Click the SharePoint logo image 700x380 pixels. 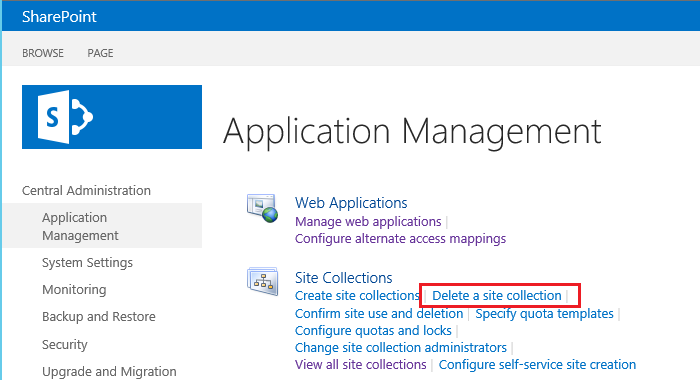(112, 117)
